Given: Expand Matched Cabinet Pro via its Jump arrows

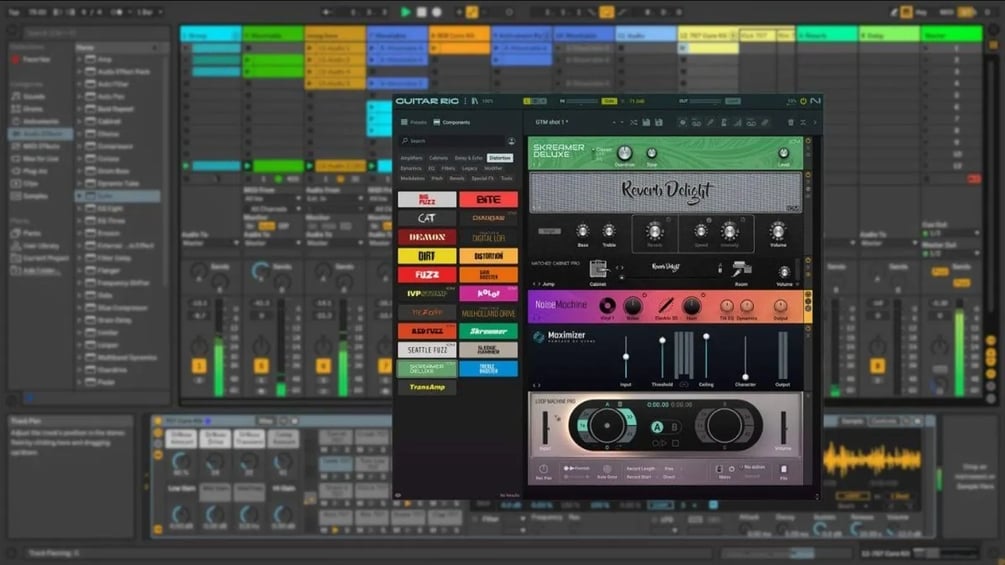Looking at the screenshot, I should [x=535, y=284].
